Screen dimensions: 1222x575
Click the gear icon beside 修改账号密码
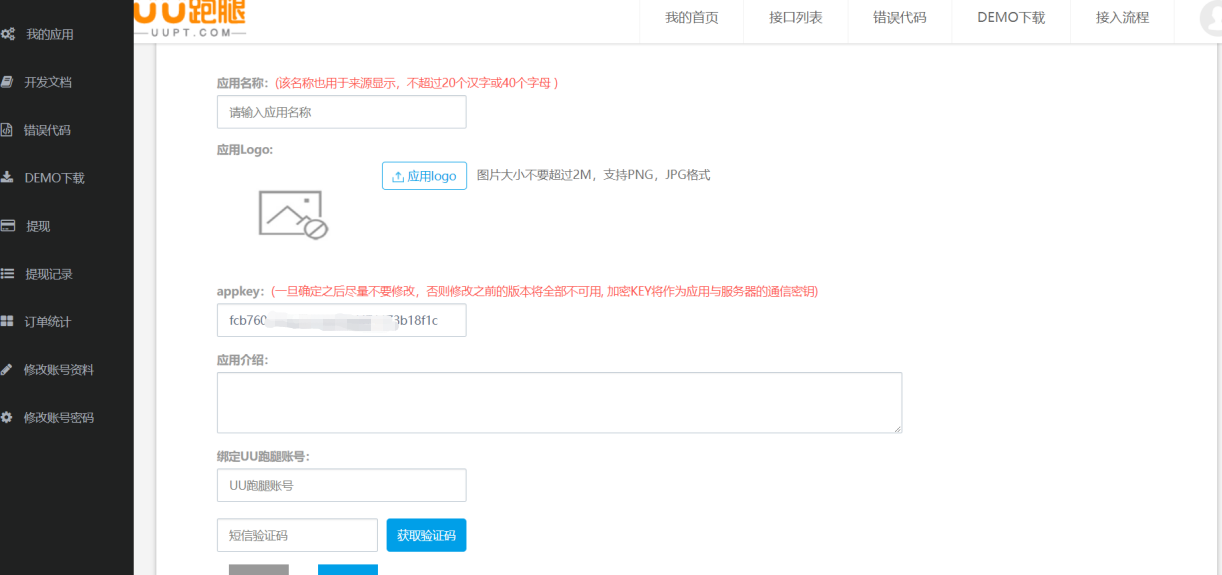[6, 417]
